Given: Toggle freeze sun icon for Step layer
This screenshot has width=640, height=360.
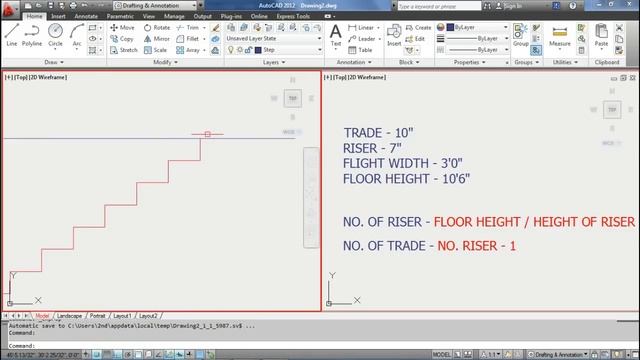Looking at the screenshot, I should 240,50.
